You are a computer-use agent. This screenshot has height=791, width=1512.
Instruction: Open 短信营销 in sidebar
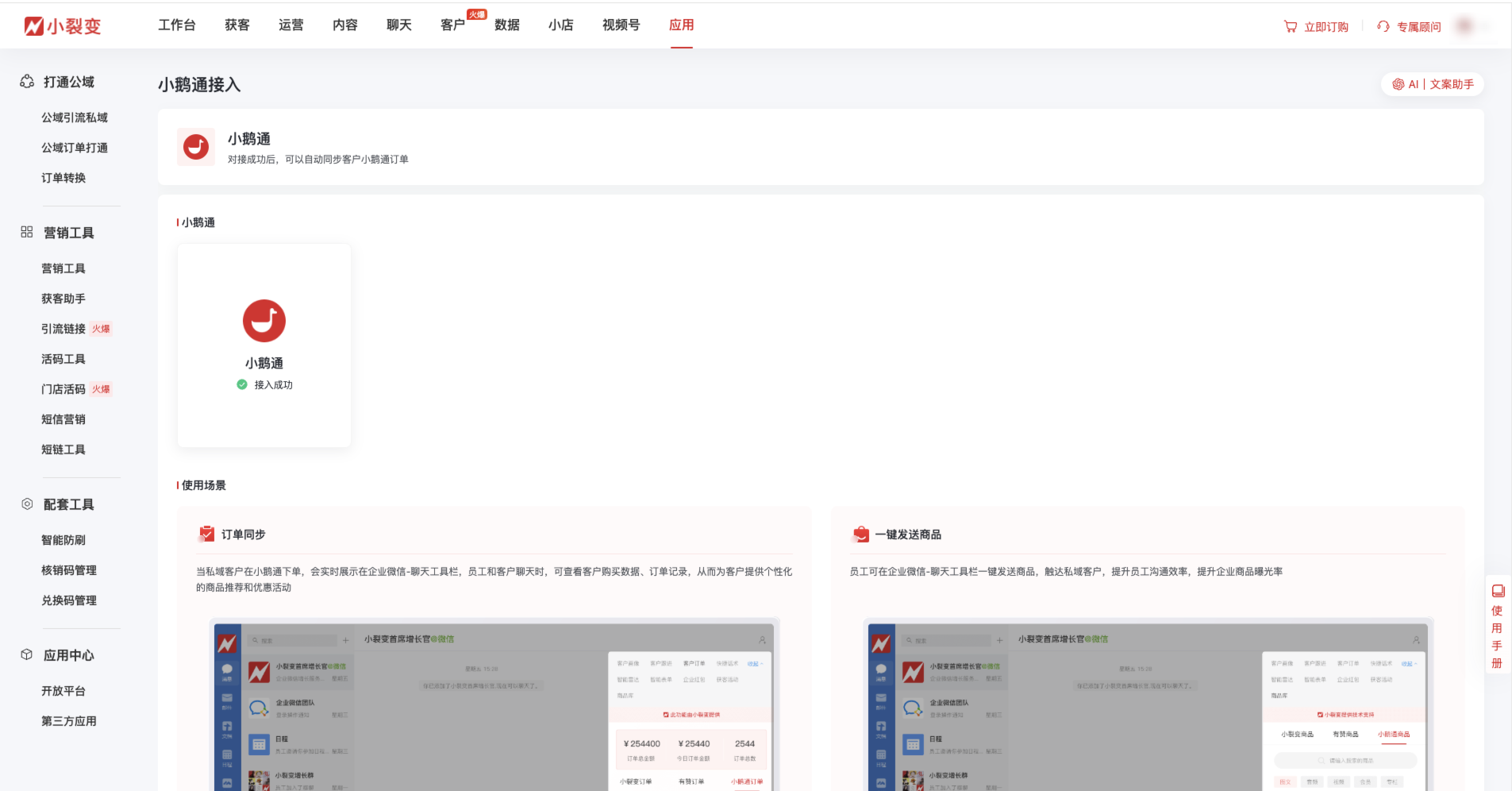click(63, 419)
